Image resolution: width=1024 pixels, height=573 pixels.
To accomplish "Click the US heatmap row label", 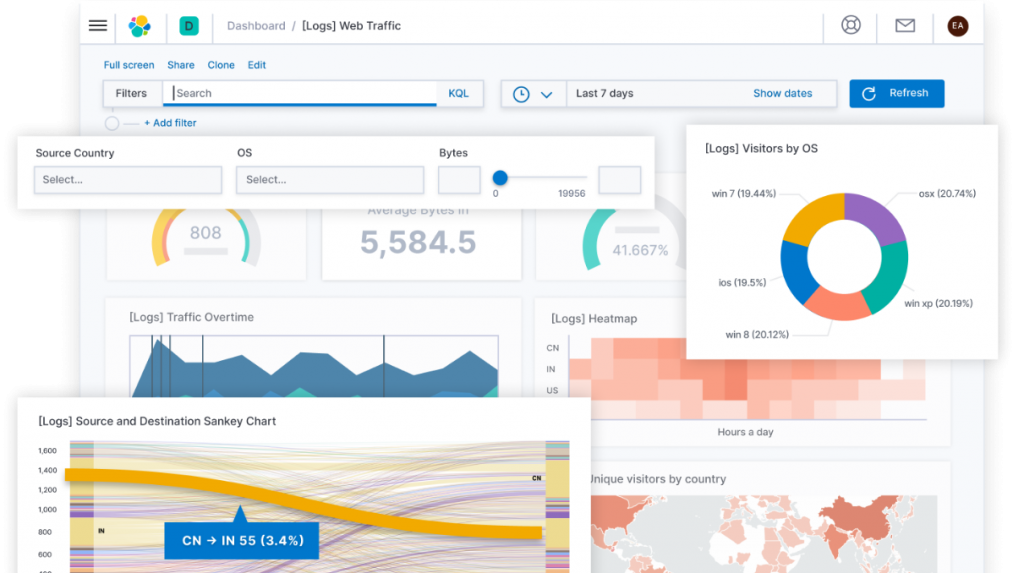I will [552, 390].
